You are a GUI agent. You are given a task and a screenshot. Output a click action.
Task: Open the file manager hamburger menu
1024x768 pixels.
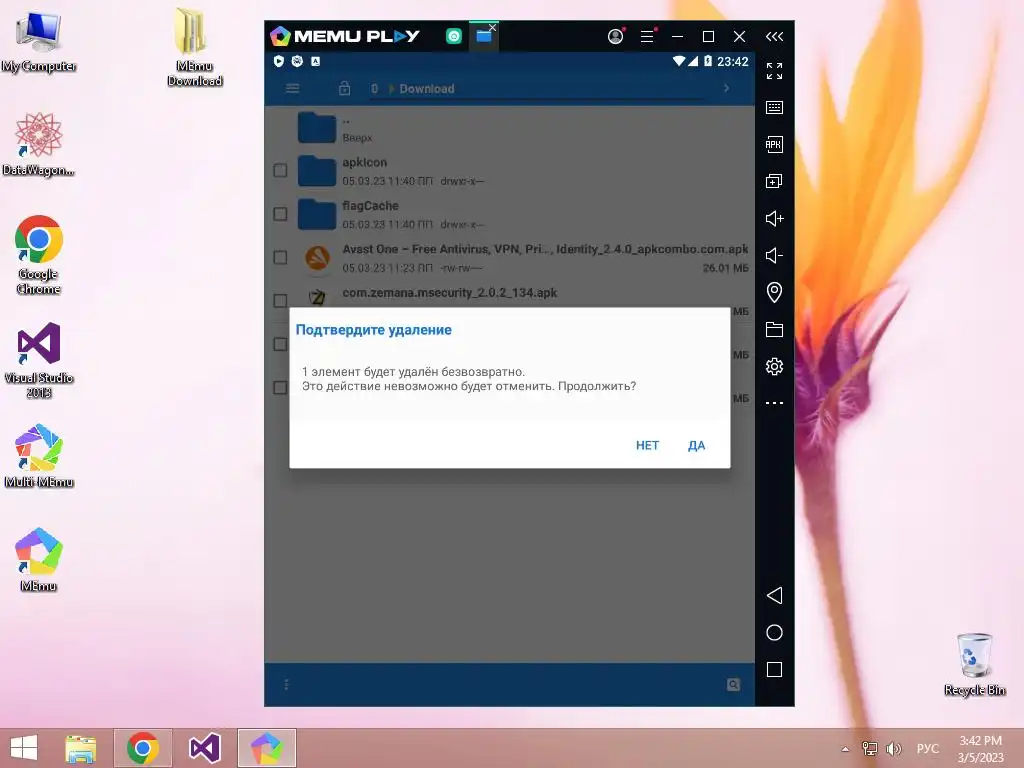coord(293,88)
